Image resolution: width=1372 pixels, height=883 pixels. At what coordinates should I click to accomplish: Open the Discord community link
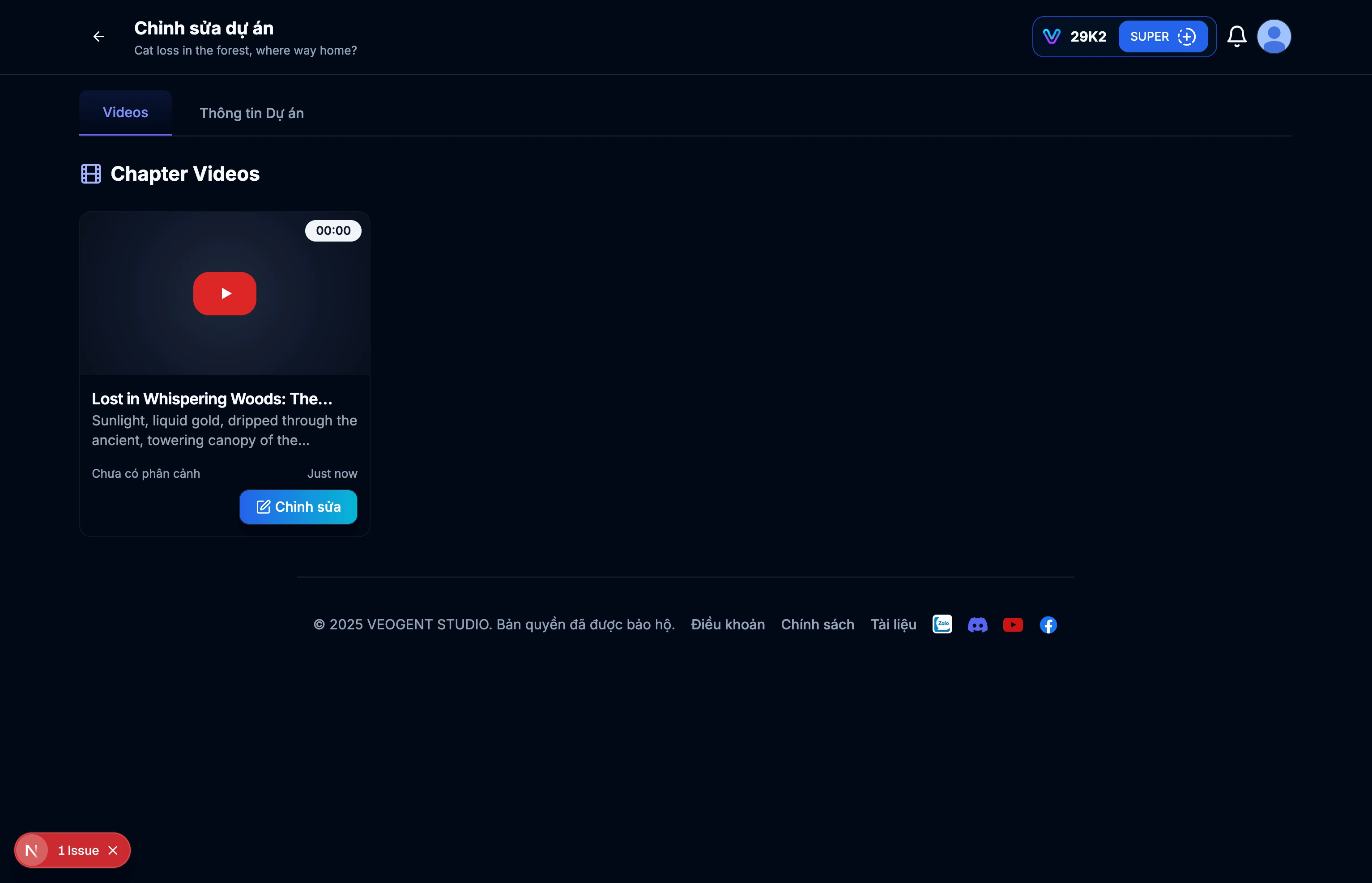pos(978,624)
